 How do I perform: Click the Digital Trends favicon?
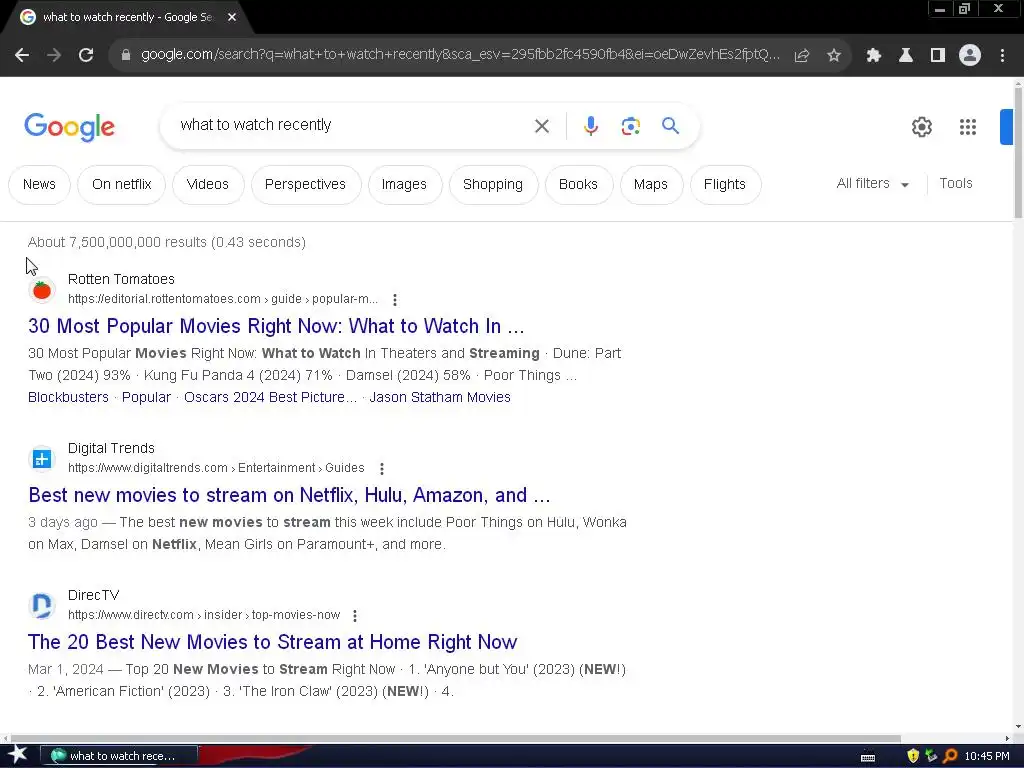[x=42, y=458]
